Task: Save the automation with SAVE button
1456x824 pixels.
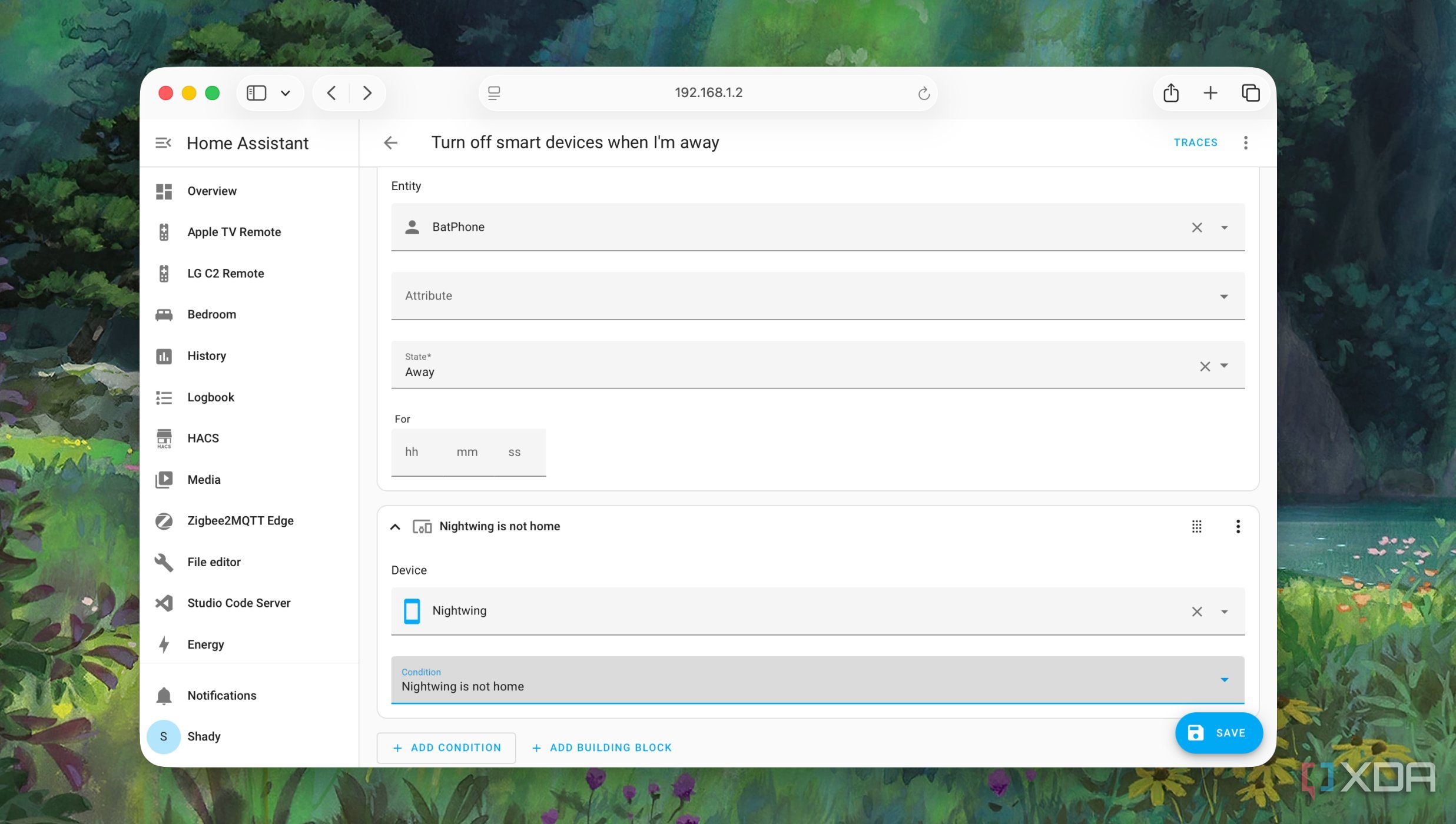Action: (1219, 733)
